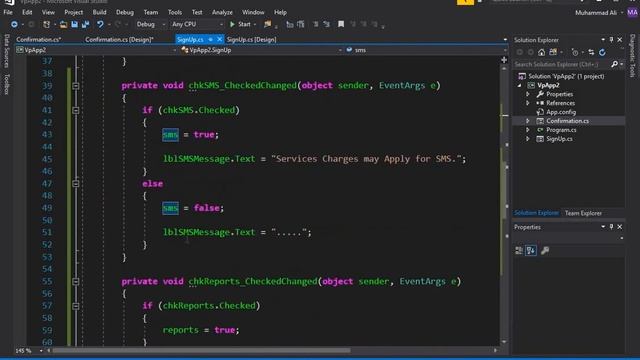Switch to SignUp.cs [Design] tab
Viewport: 640px width, 360px height.
[251, 40]
